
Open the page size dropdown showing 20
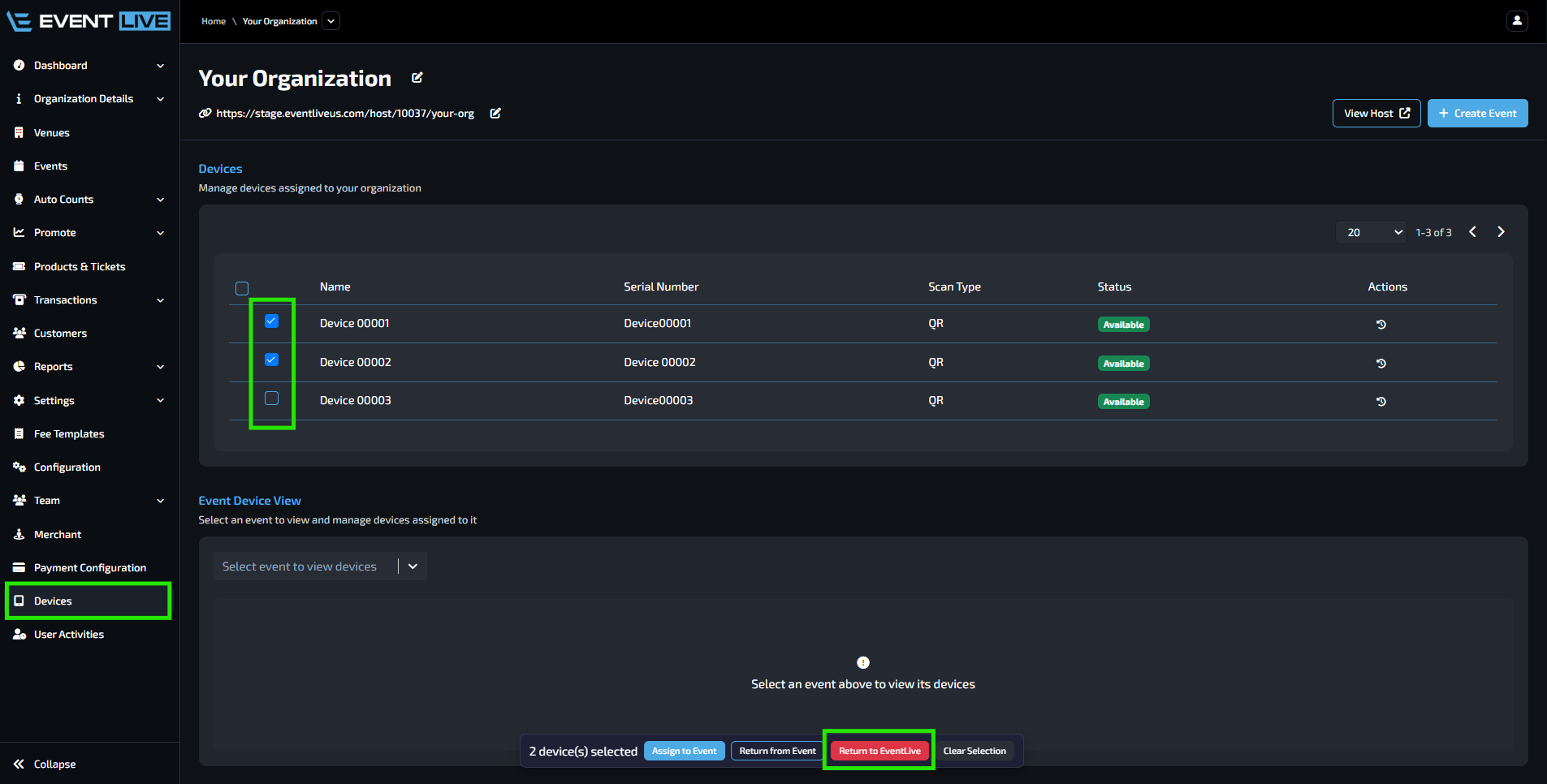click(x=1372, y=232)
